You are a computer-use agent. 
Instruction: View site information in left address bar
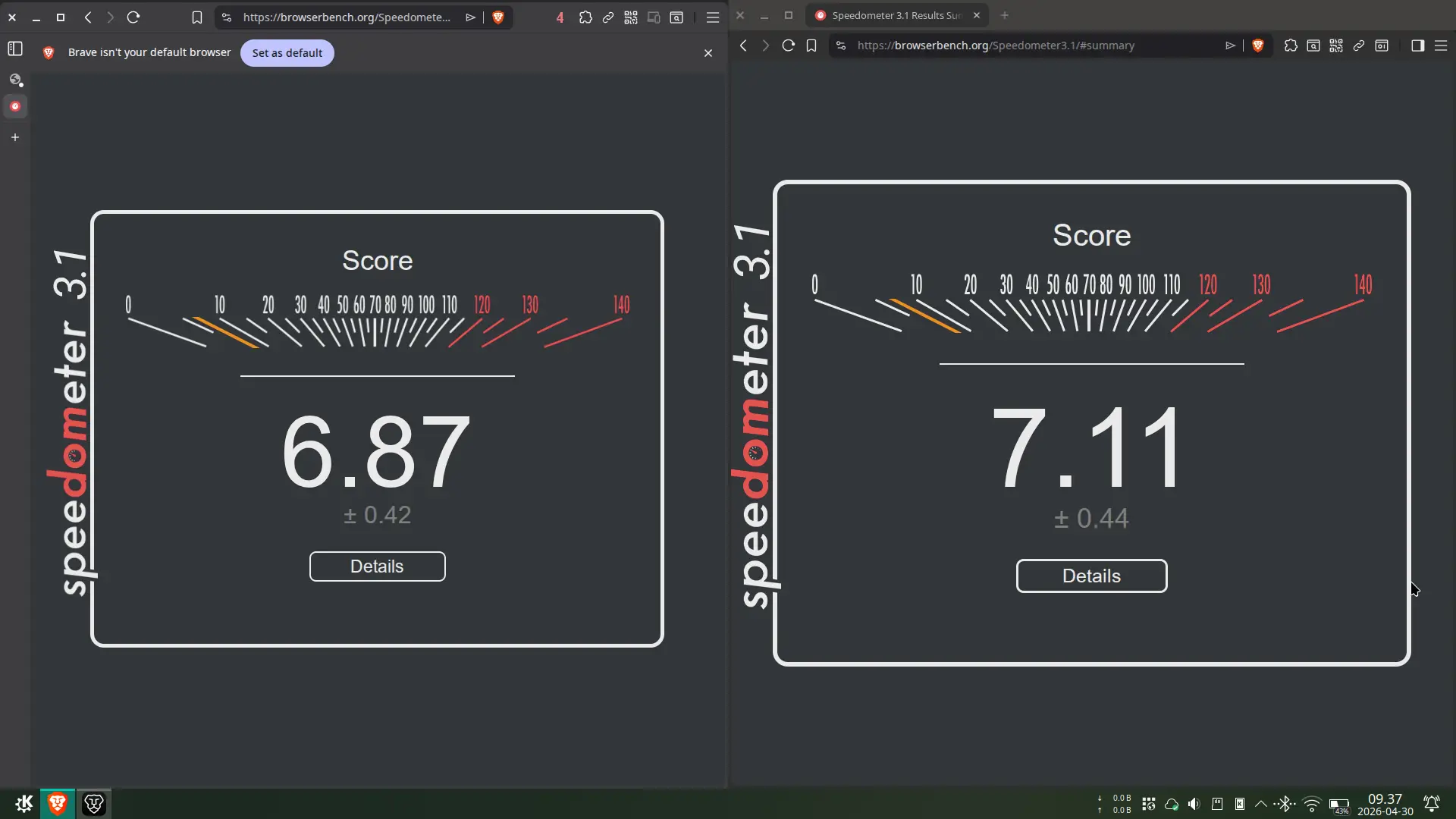click(226, 17)
